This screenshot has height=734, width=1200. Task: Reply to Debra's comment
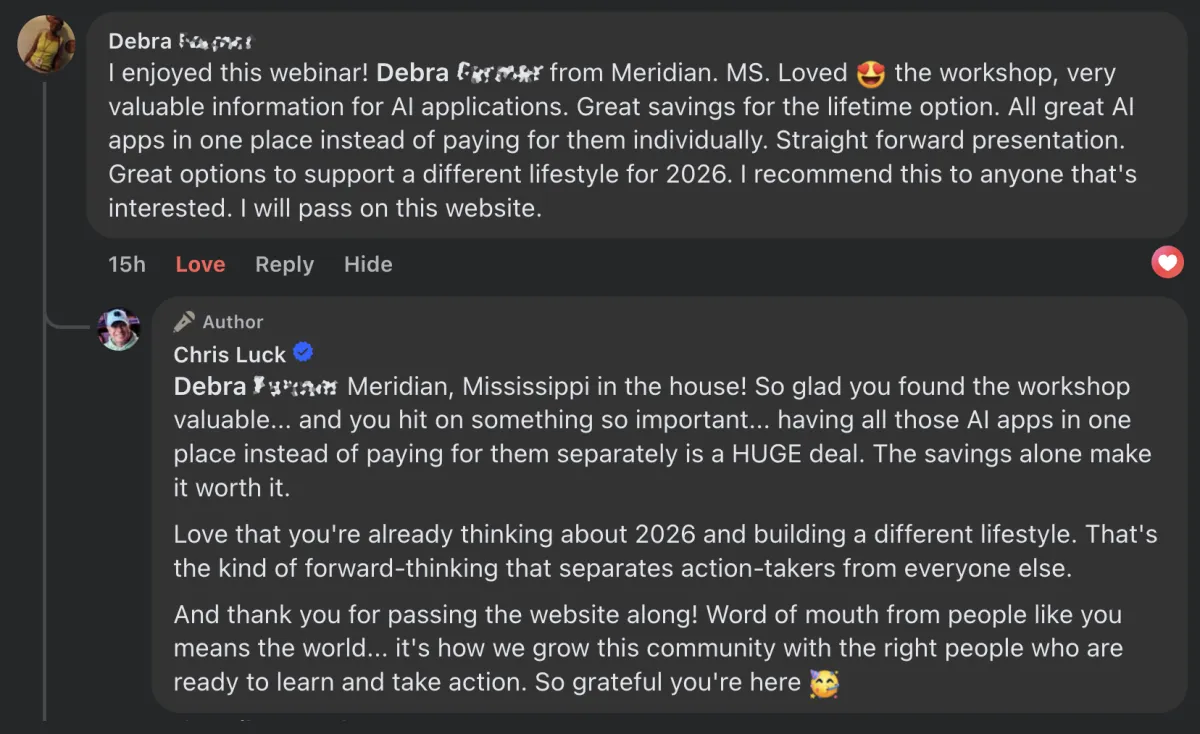click(284, 264)
